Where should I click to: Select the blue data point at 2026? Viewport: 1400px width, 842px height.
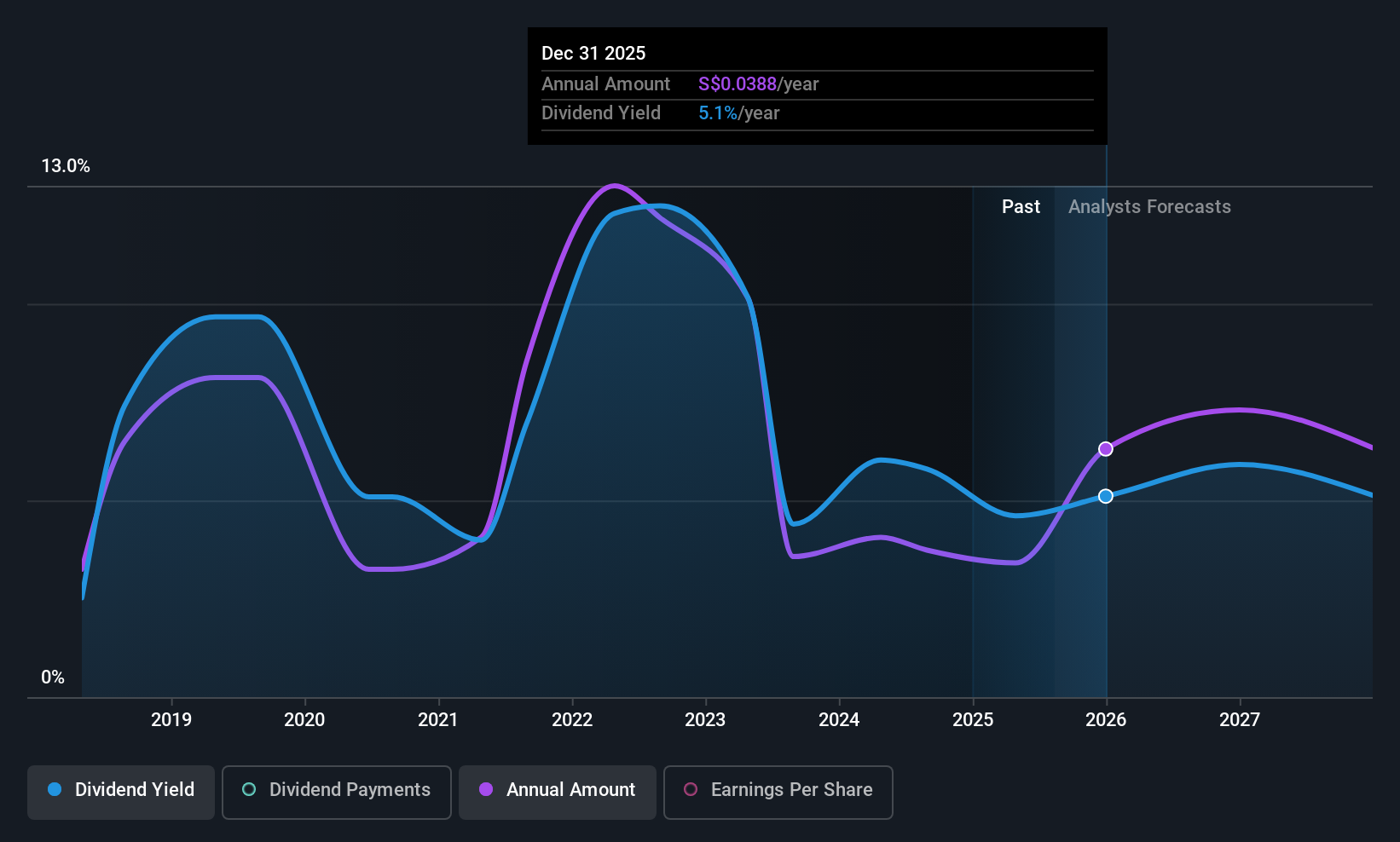click(1106, 496)
